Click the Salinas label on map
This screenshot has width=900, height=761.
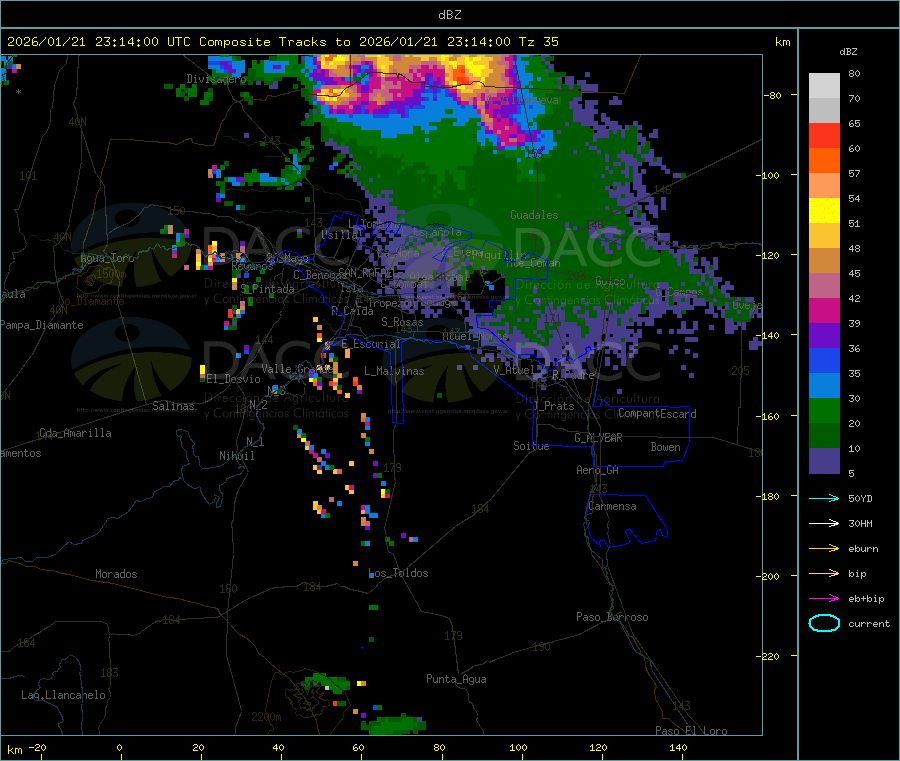[x=173, y=406]
